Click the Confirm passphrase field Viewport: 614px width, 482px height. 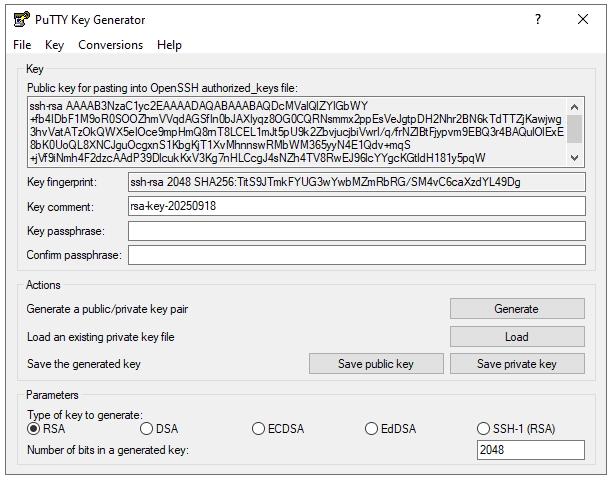[356, 255]
